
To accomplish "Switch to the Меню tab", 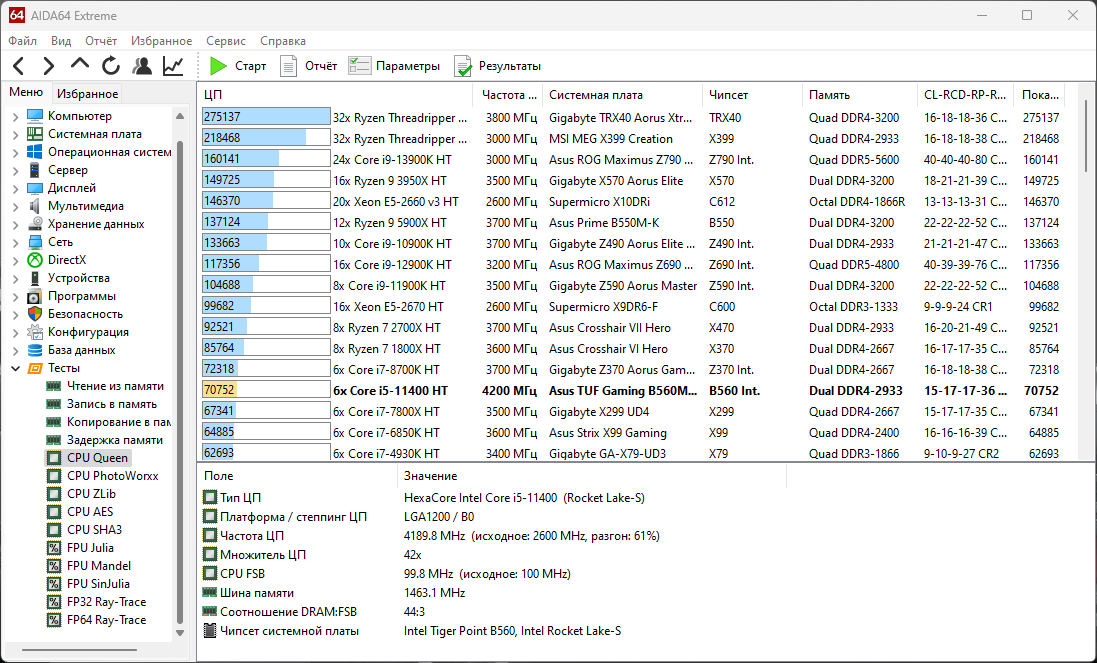I will (26, 92).
